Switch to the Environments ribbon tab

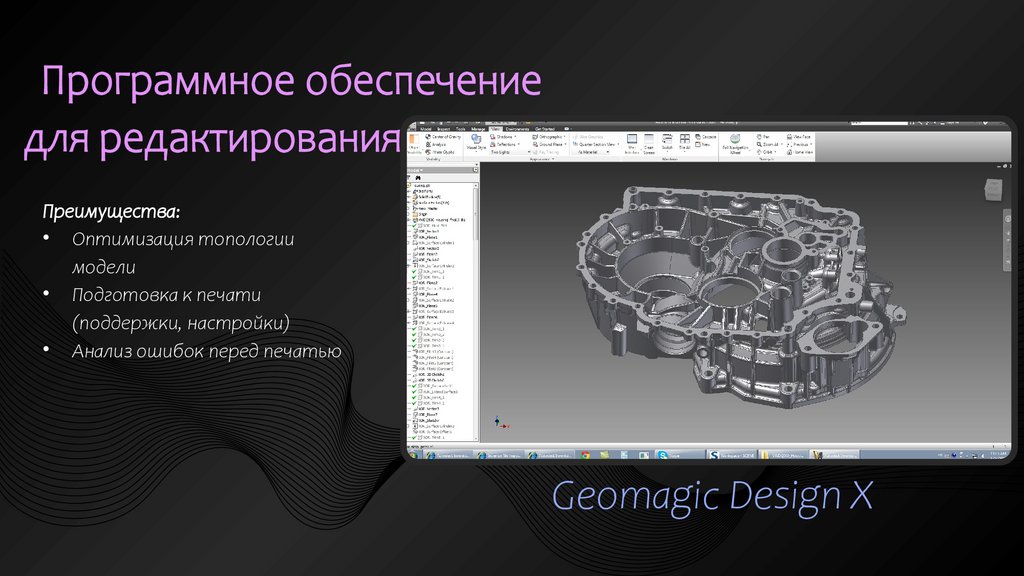click(519, 128)
